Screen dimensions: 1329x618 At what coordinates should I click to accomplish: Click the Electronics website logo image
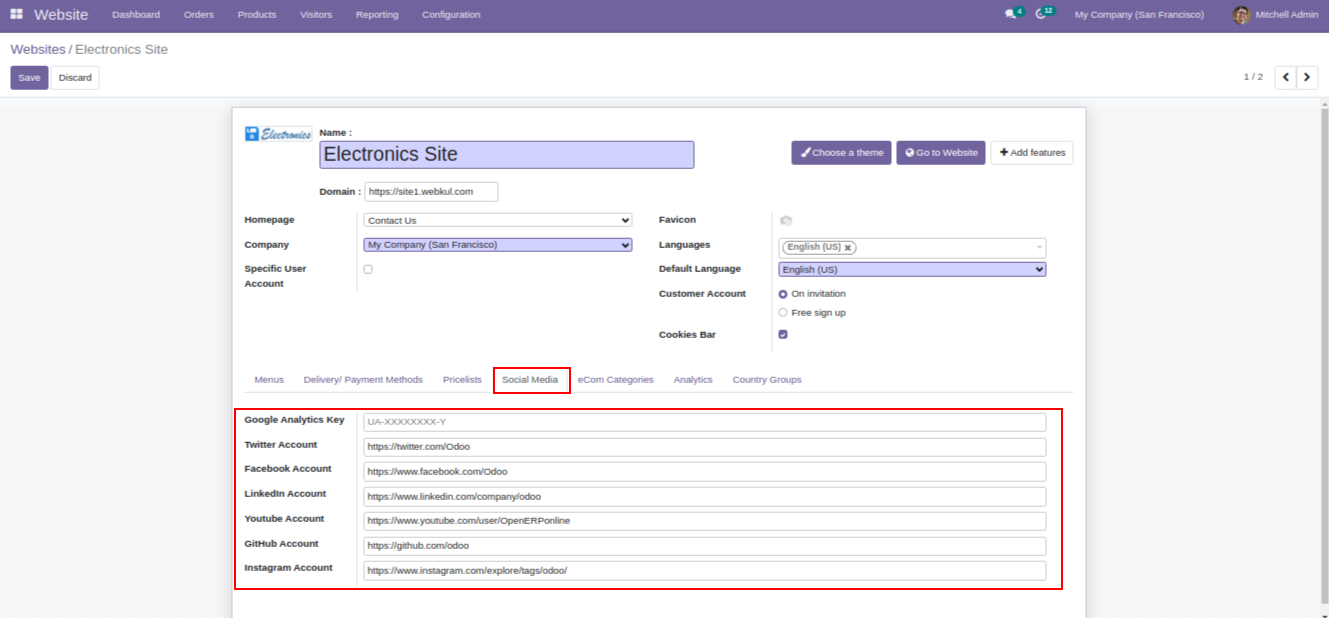pyautogui.click(x=278, y=134)
